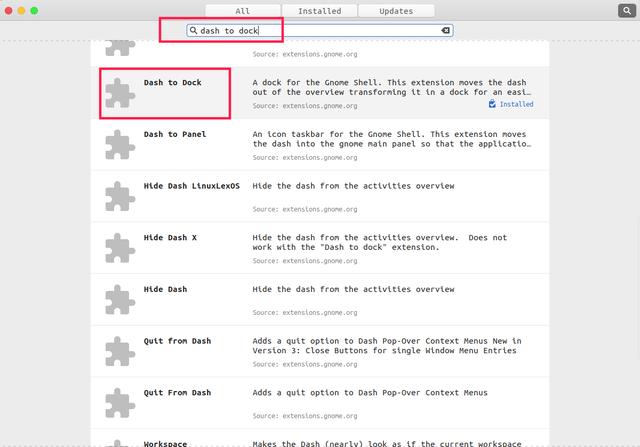Click the puzzle icon beside Hide Dash
This screenshot has width=640, height=447.
tap(120, 300)
